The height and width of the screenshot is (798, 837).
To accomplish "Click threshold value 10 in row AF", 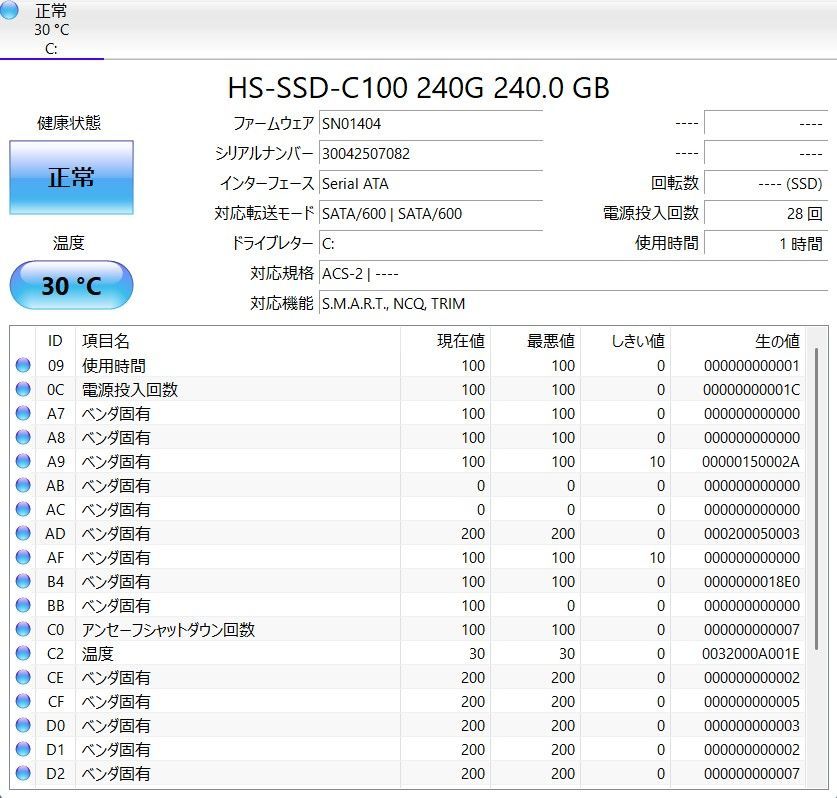I will [x=657, y=558].
